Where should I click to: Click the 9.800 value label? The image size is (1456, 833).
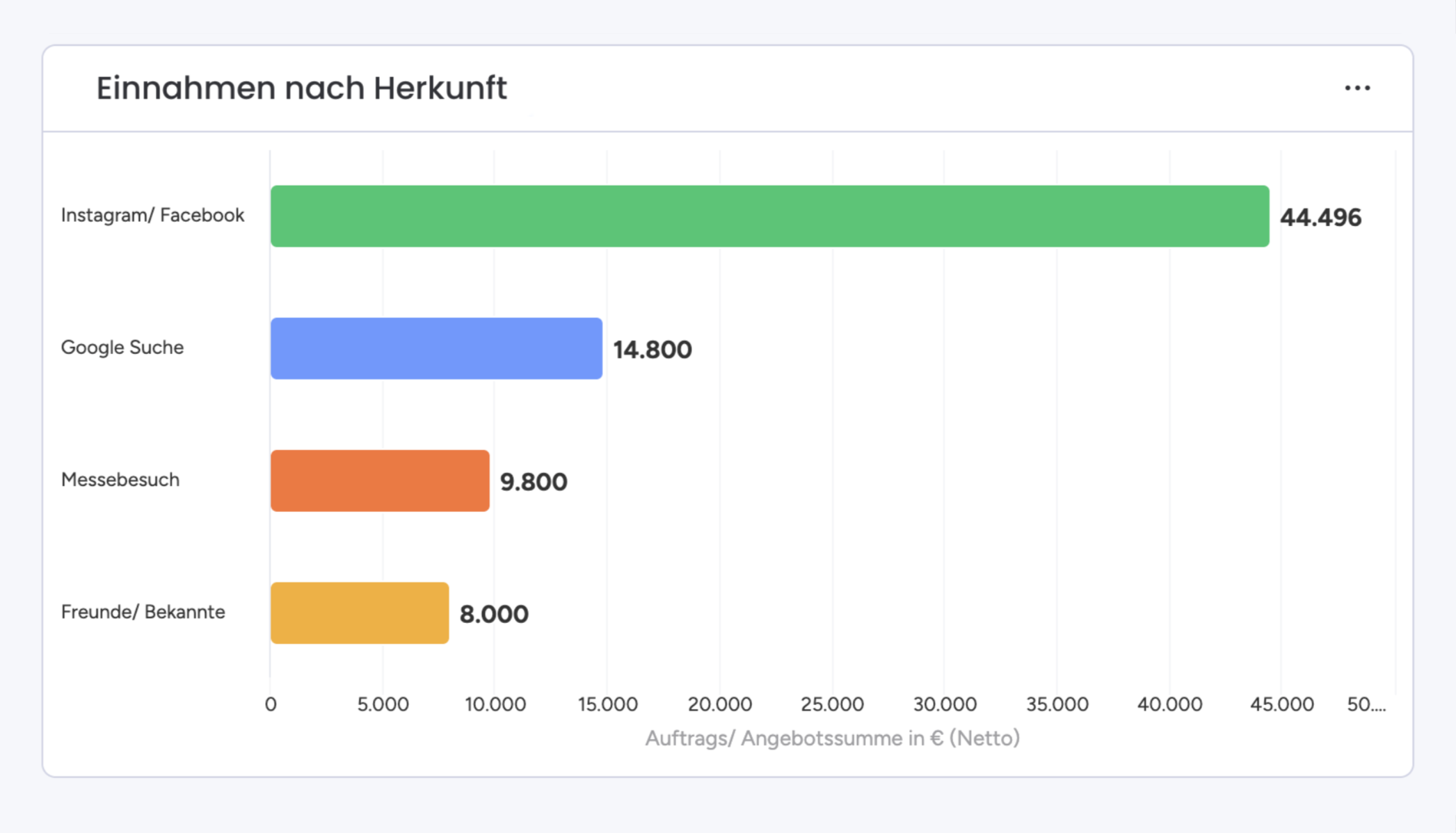533,481
